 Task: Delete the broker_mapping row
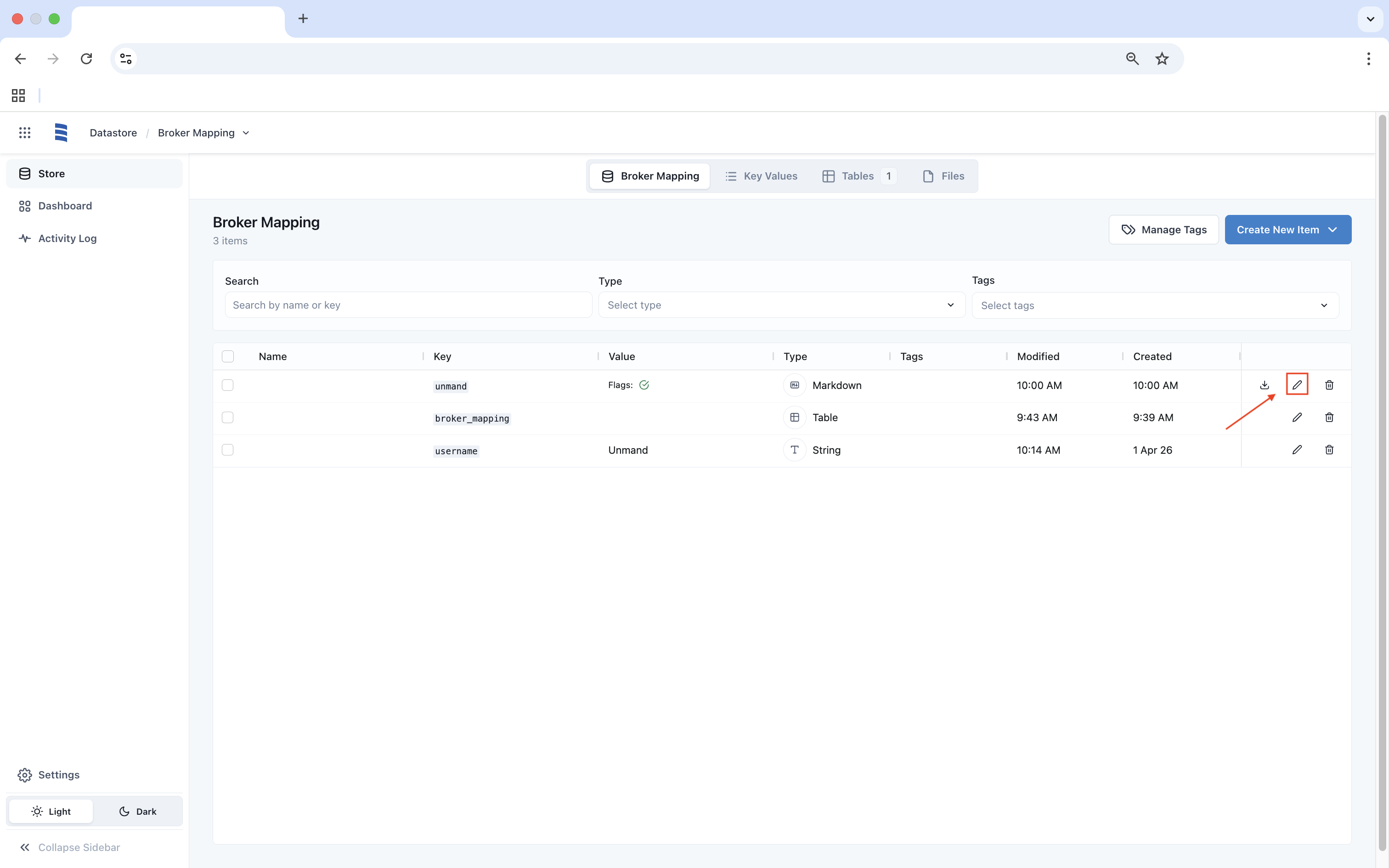point(1329,417)
